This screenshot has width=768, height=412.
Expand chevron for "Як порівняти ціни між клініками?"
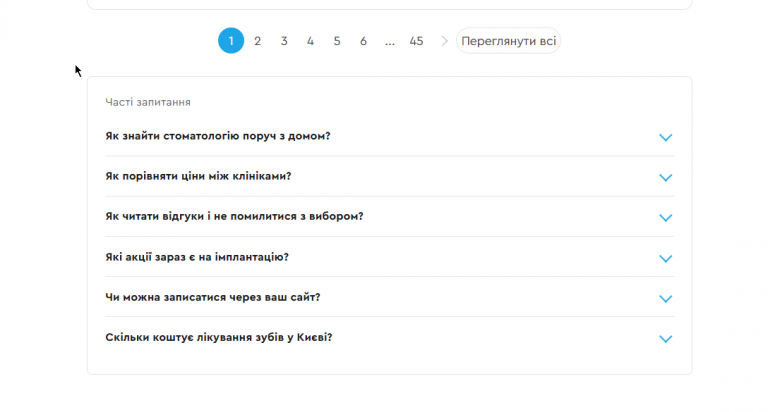tap(666, 177)
